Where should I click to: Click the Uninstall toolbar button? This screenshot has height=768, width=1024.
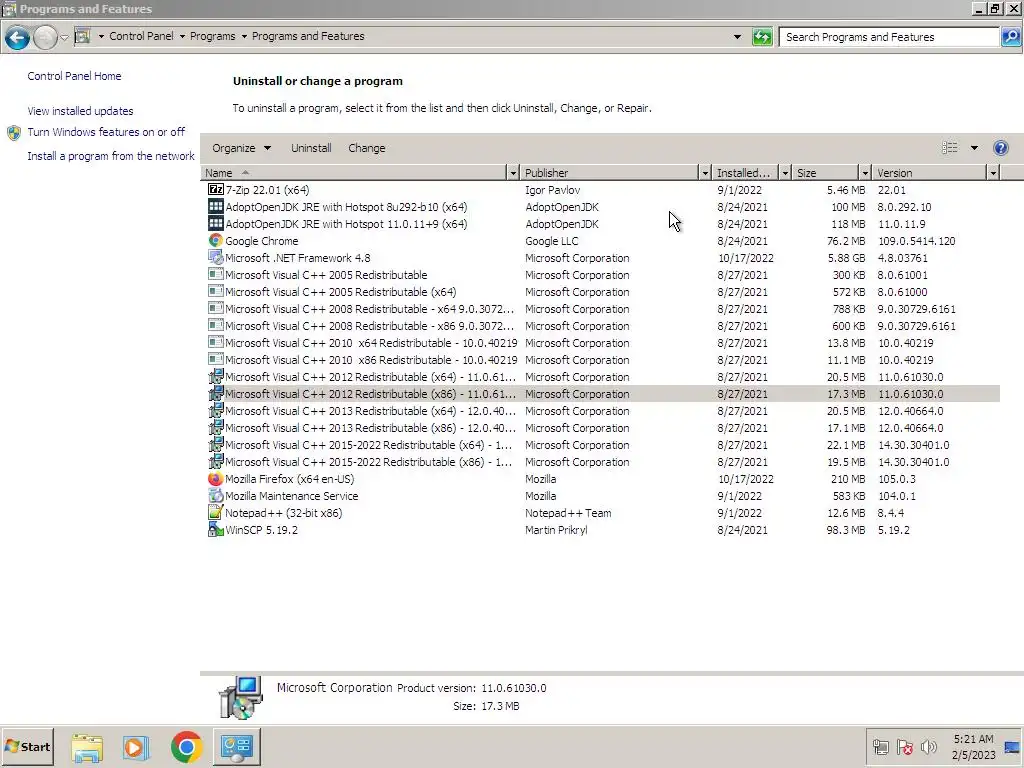(x=311, y=148)
